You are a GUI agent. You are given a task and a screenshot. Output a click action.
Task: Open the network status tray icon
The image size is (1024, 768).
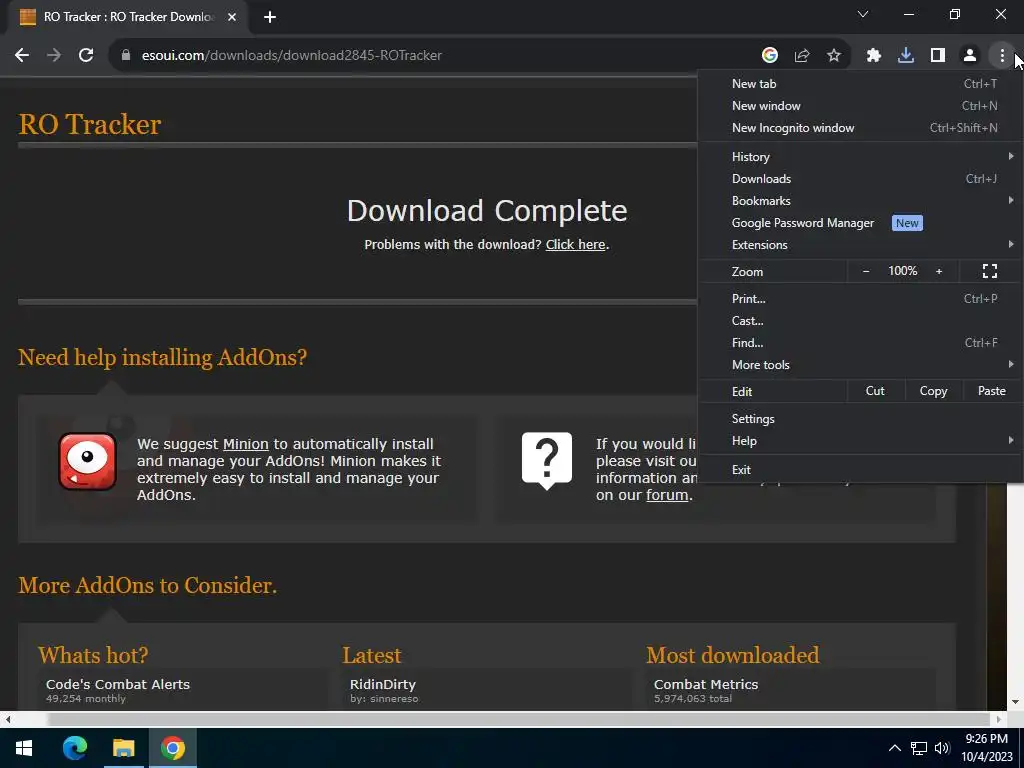tap(919, 748)
